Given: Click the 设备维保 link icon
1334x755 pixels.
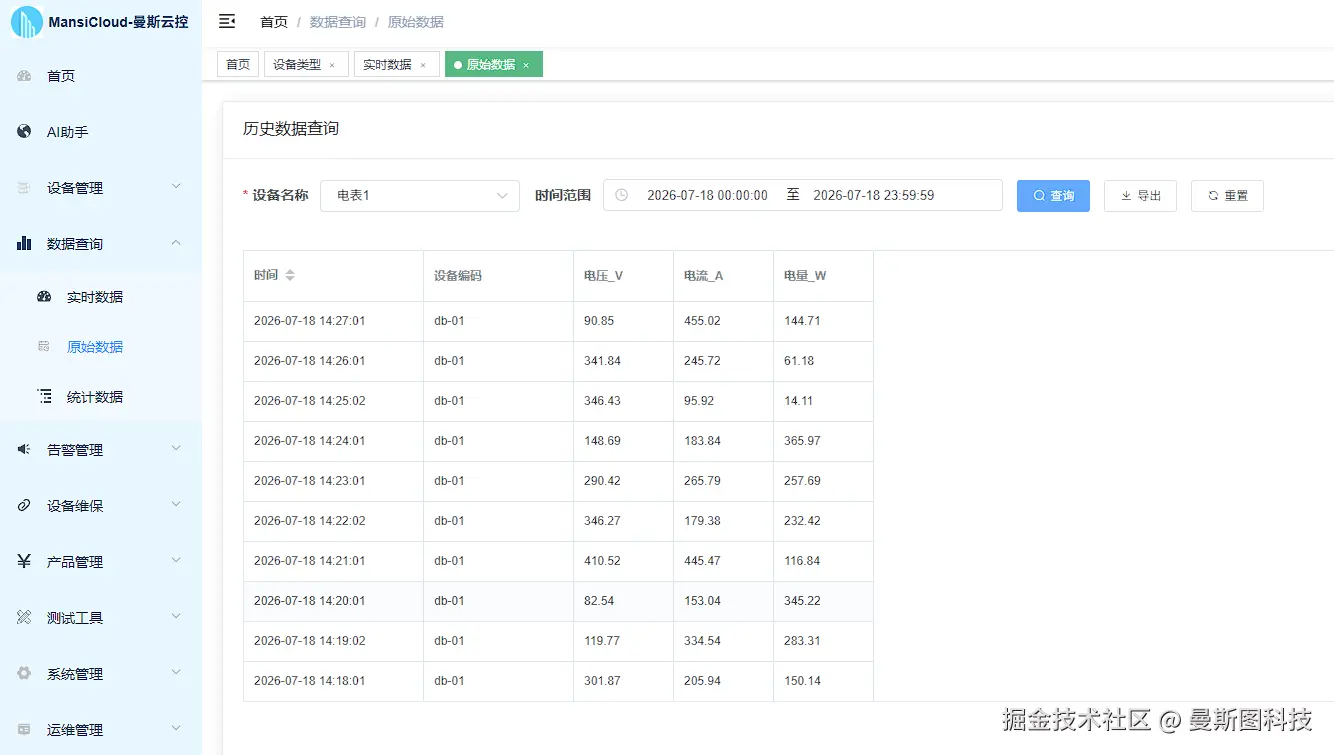Looking at the screenshot, I should 24,506.
